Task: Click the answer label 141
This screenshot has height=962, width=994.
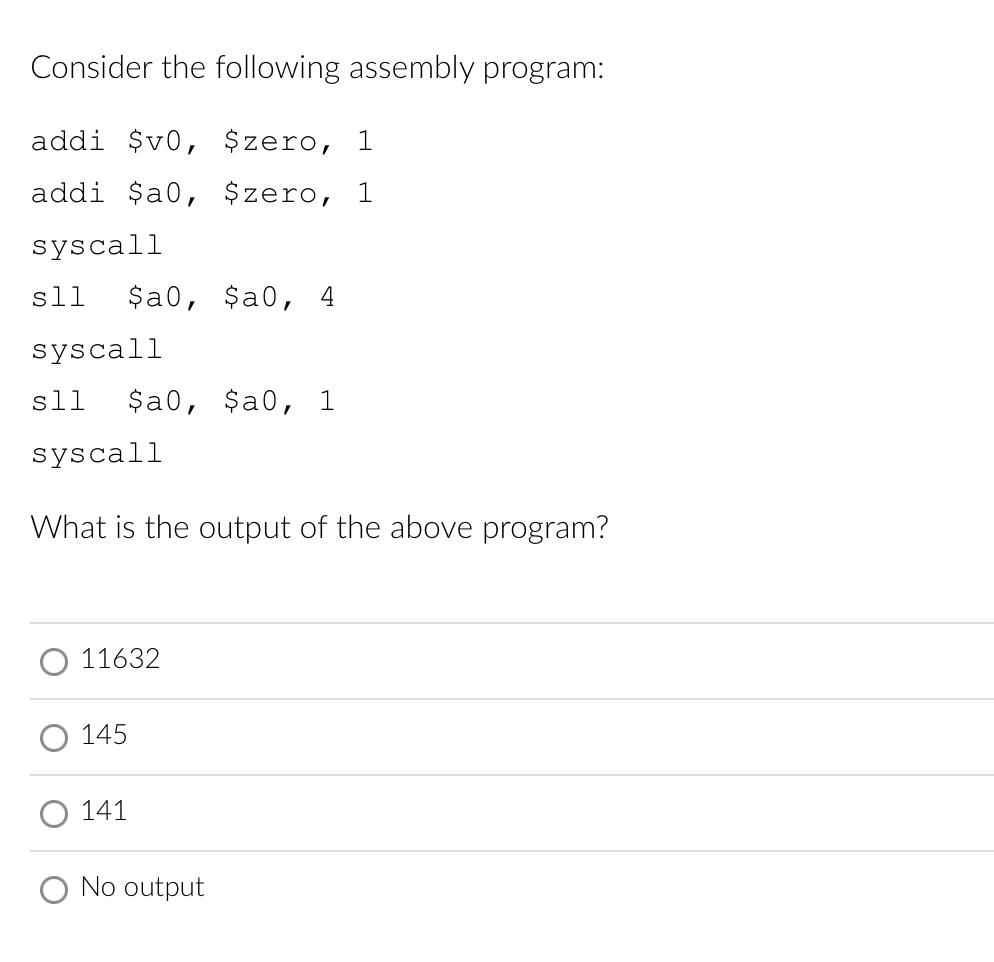Action: tap(104, 811)
